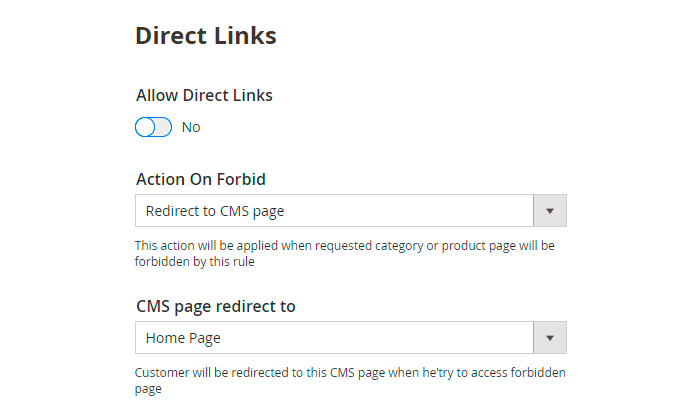Click the "Customer will be redirected" hint line
The image size is (682, 420).
pos(350,373)
